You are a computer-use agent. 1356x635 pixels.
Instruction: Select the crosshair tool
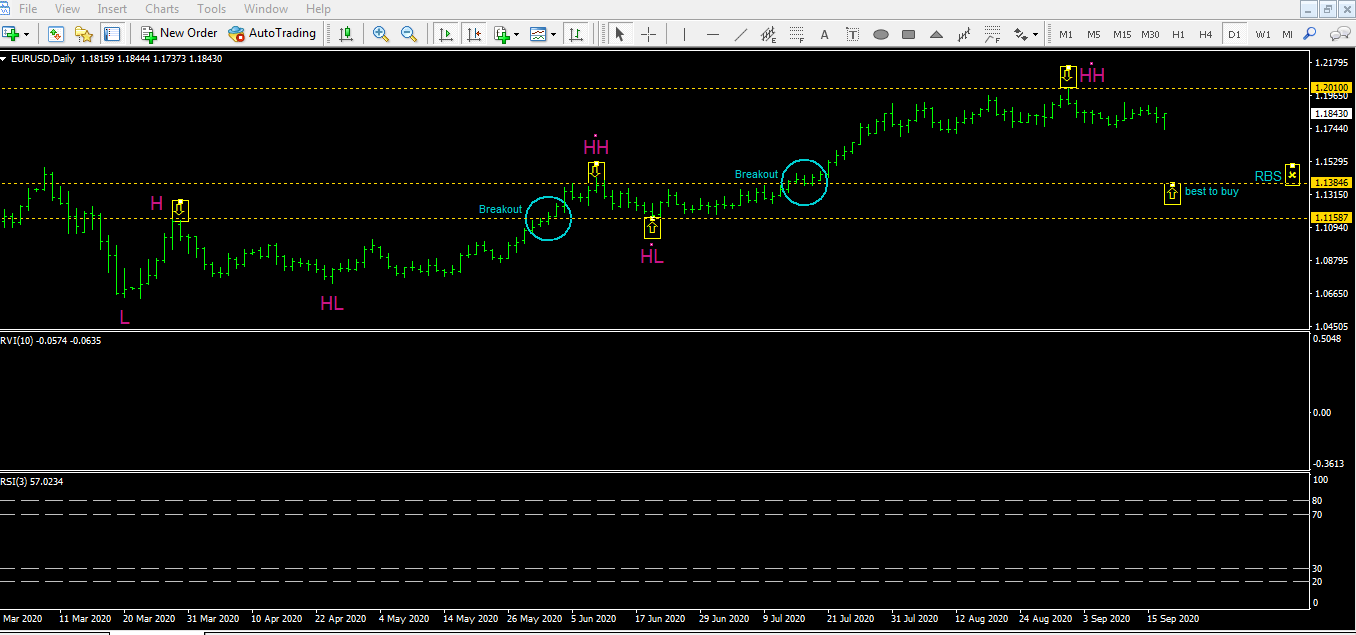(648, 34)
